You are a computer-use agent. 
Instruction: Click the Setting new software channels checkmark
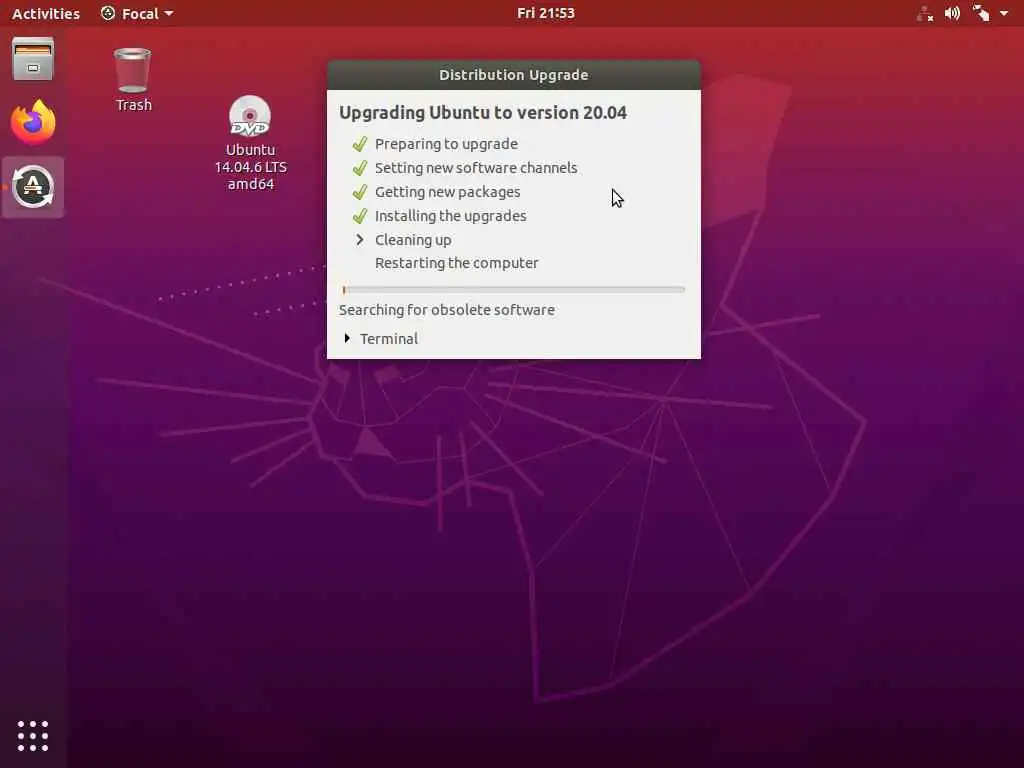(x=360, y=168)
